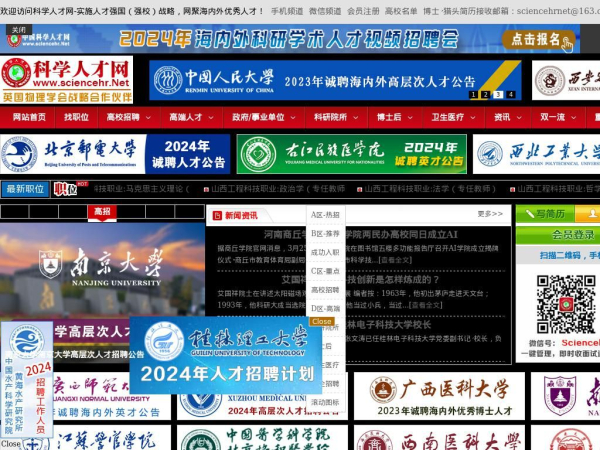Image resolution: width=600 pixels, height=450 pixels.
Task: Open the 2024年海内外科研学术人才视频招聘会 banner
Action: coord(290,39)
